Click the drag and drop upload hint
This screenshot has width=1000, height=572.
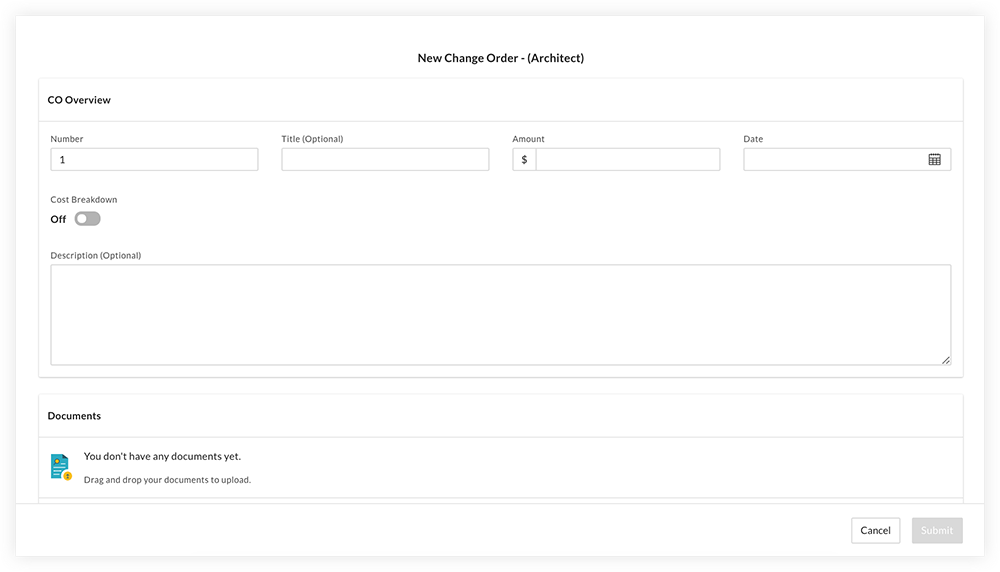(x=167, y=480)
